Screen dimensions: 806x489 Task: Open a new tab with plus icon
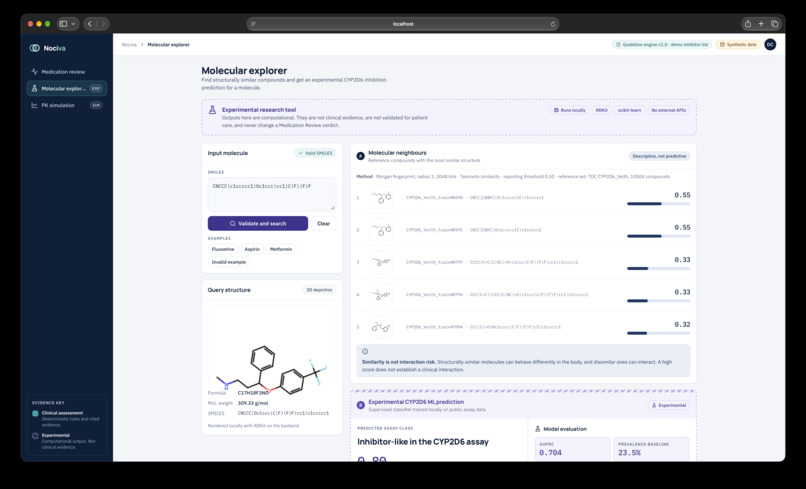tap(761, 24)
